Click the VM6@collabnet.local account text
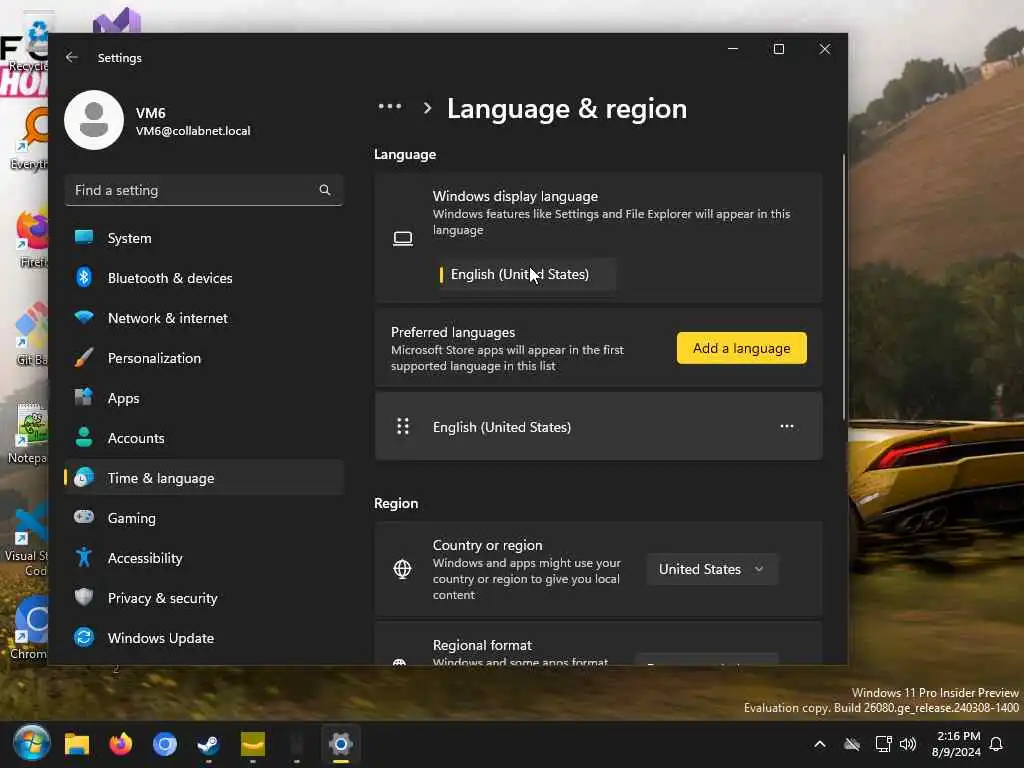The height and width of the screenshot is (768, 1024). click(193, 131)
